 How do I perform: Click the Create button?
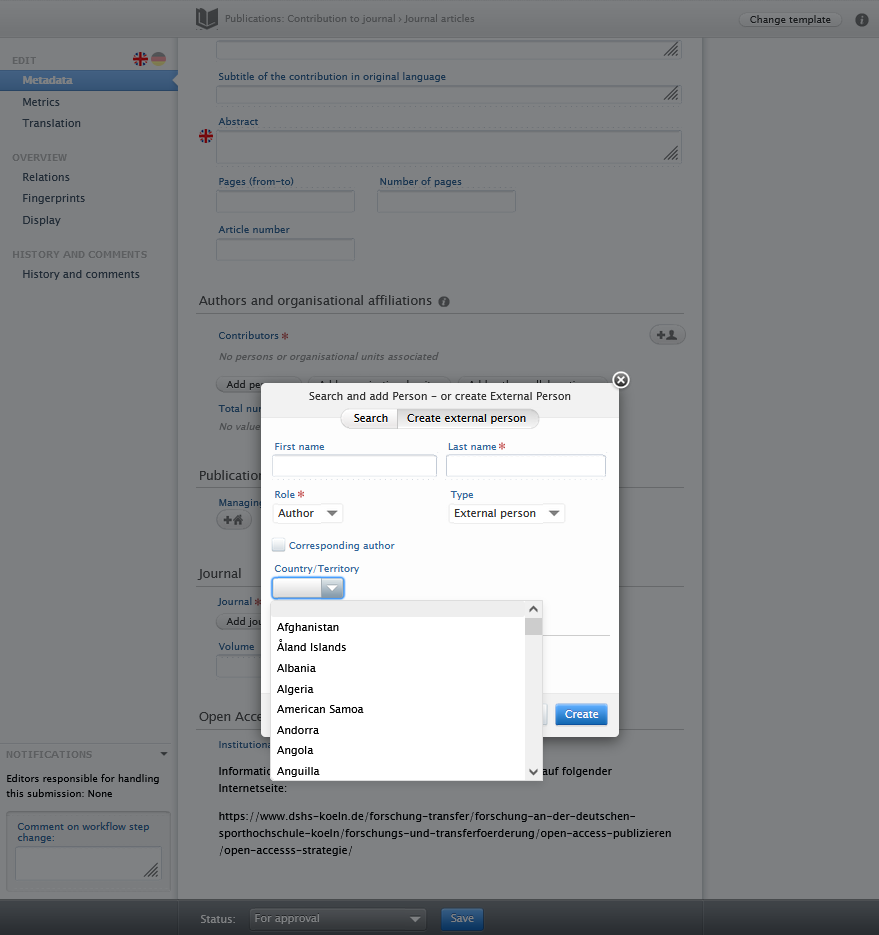[580, 714]
